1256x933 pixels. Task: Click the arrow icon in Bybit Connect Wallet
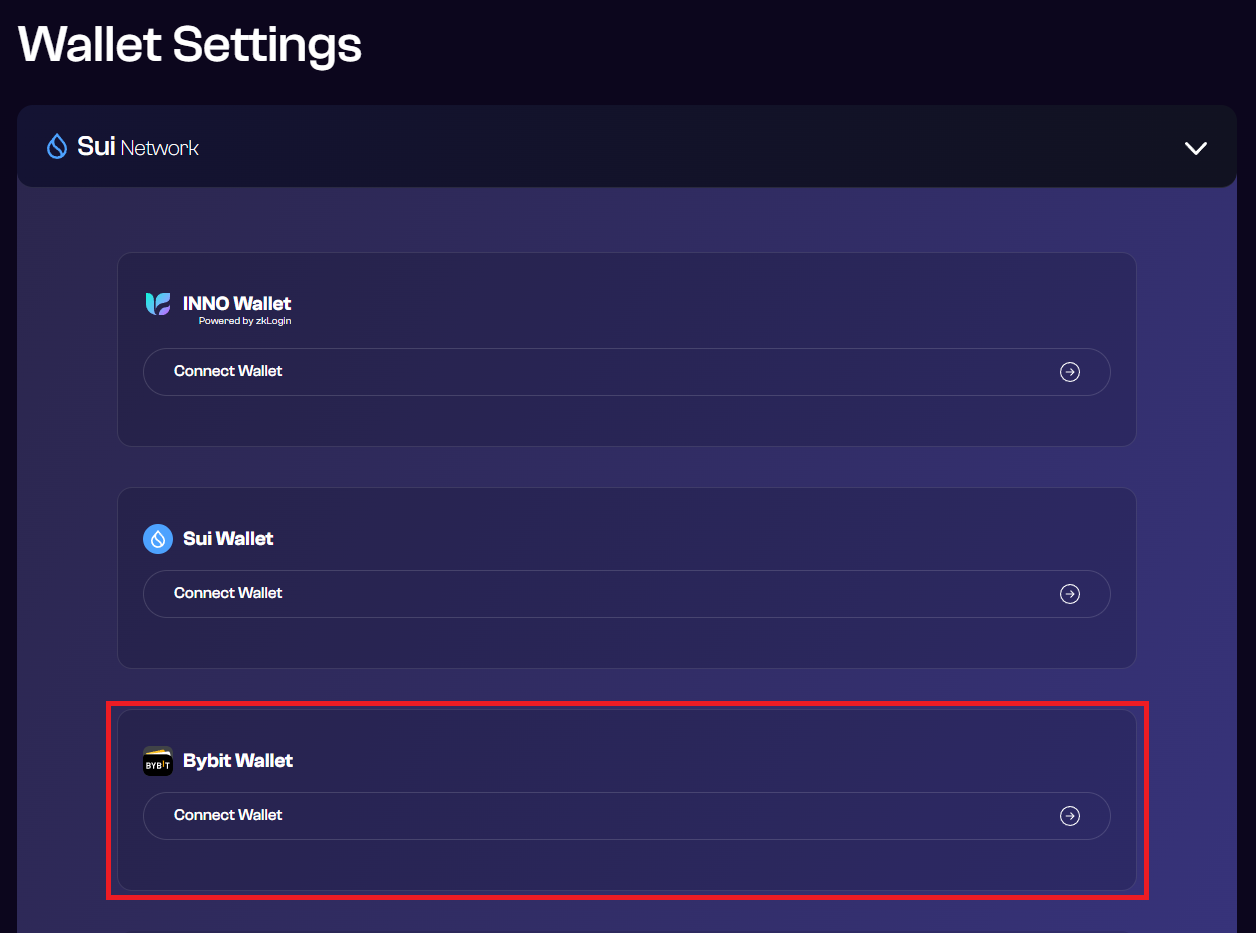point(1070,816)
